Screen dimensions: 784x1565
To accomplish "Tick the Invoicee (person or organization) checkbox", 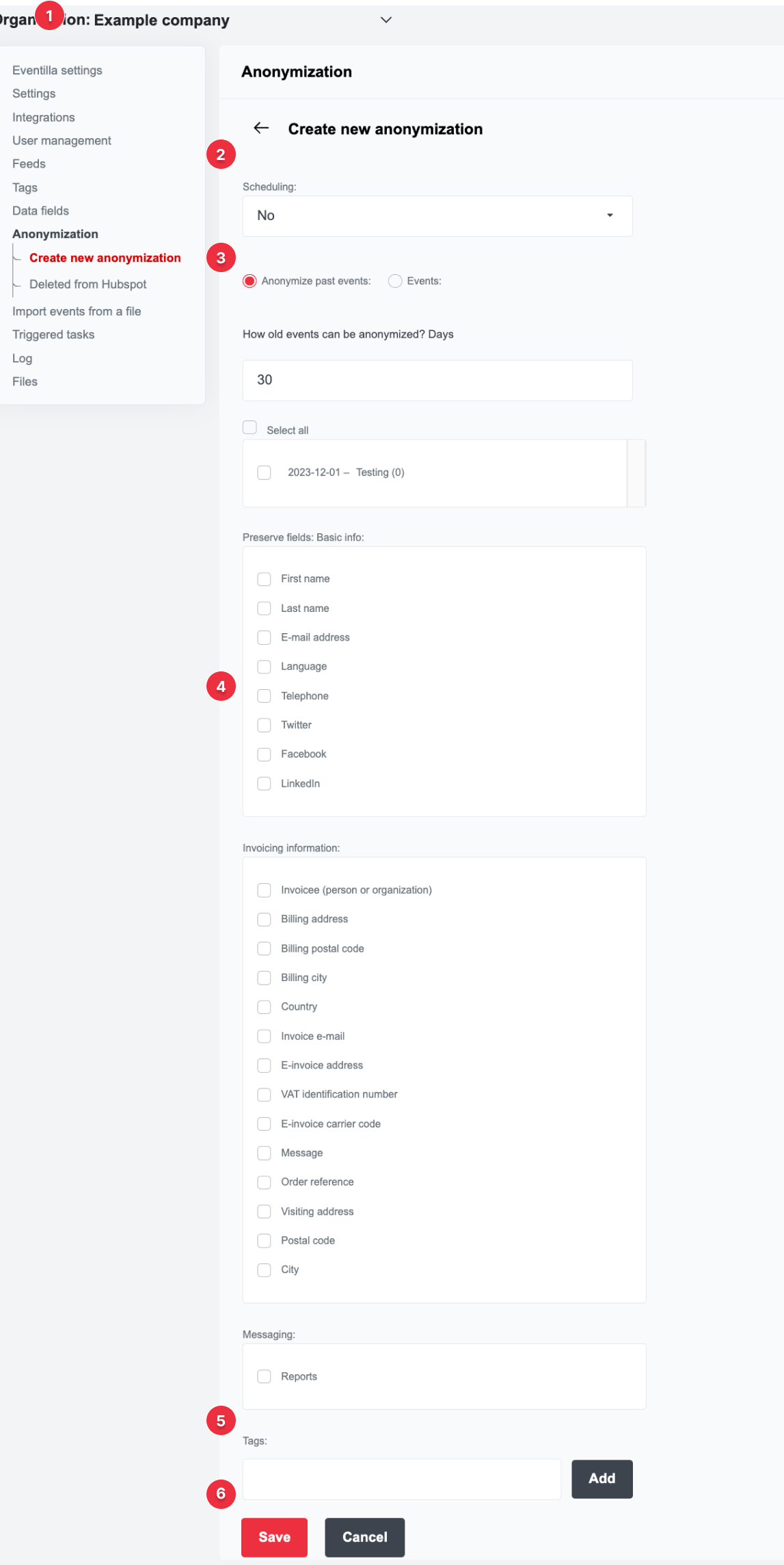I will click(x=265, y=890).
